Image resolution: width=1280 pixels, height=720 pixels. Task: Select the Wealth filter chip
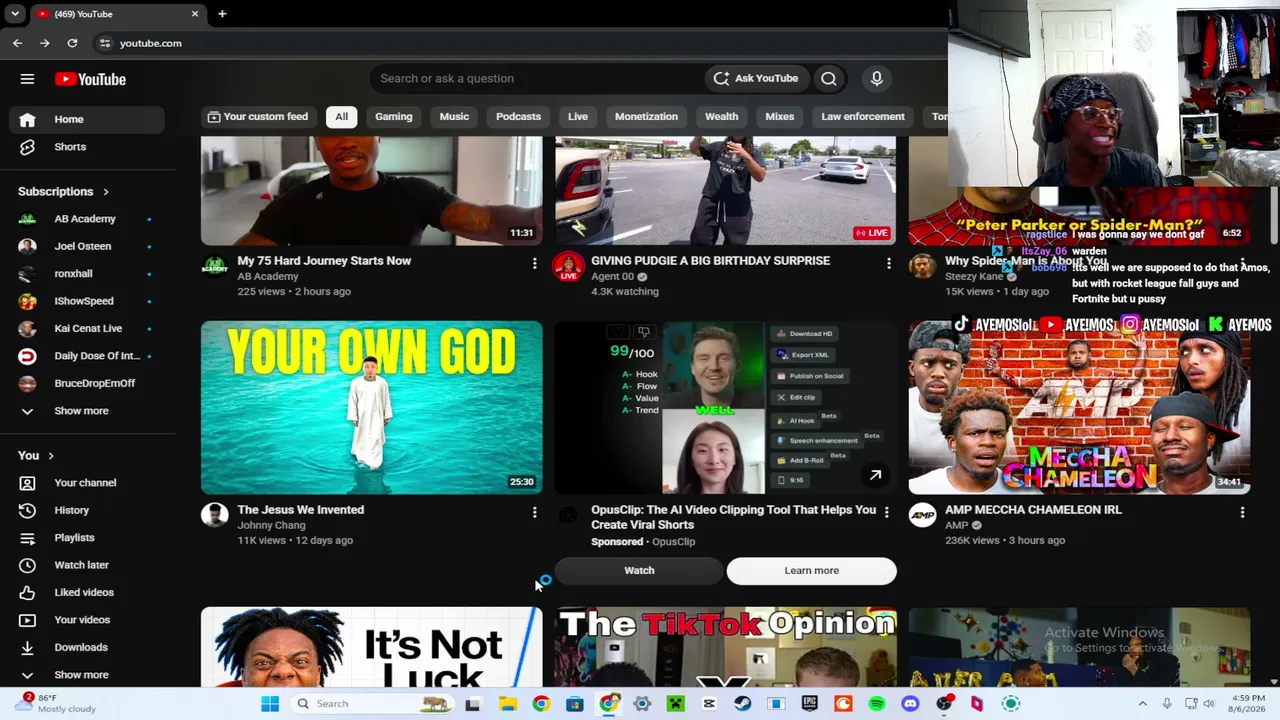[721, 117]
